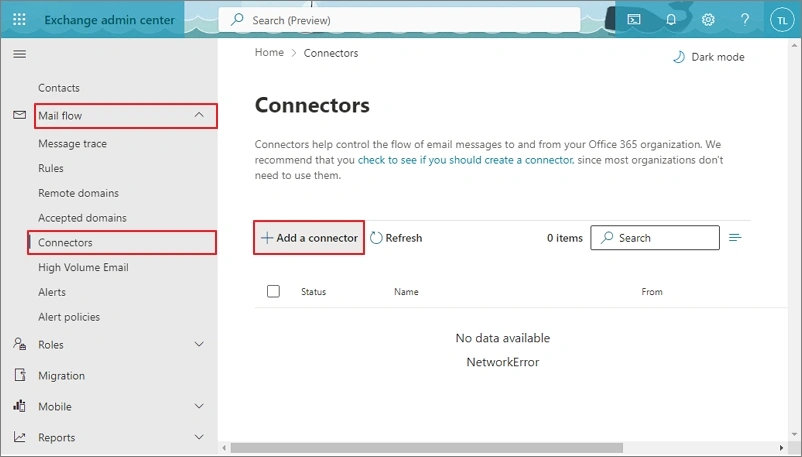
Task: Expand the Roles section chevron
Action: point(199,344)
